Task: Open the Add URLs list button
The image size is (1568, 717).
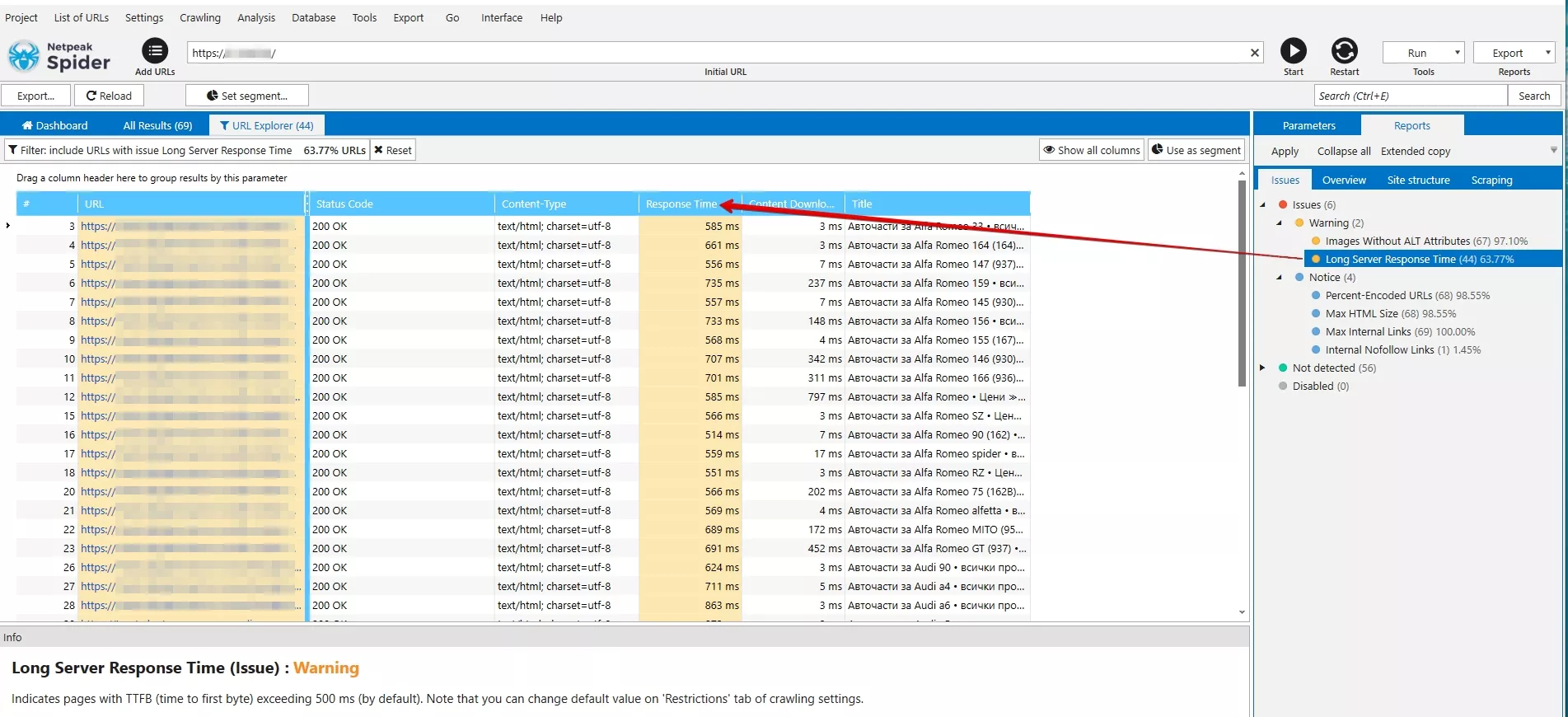Action: pos(155,51)
